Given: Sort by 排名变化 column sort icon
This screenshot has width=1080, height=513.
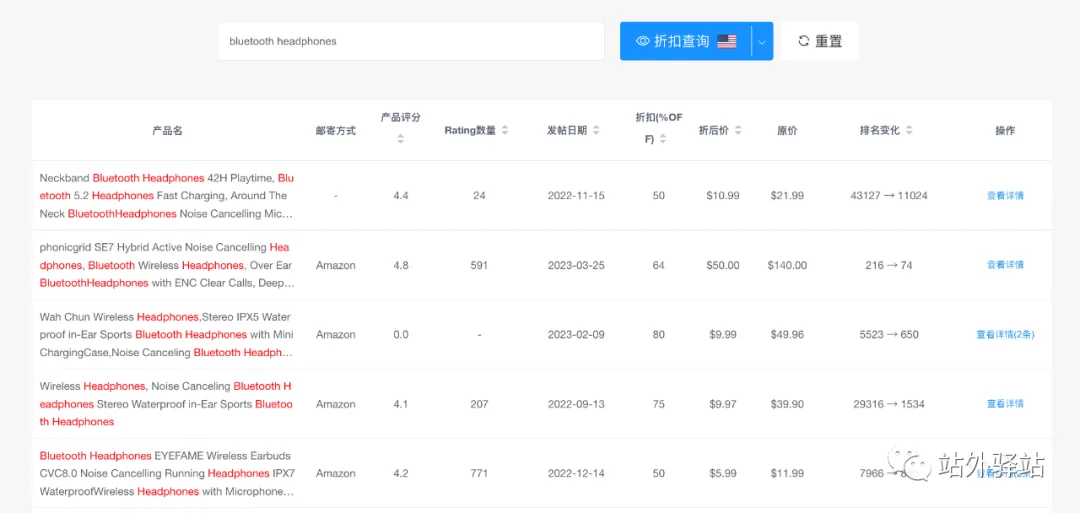Looking at the screenshot, I should 909,130.
